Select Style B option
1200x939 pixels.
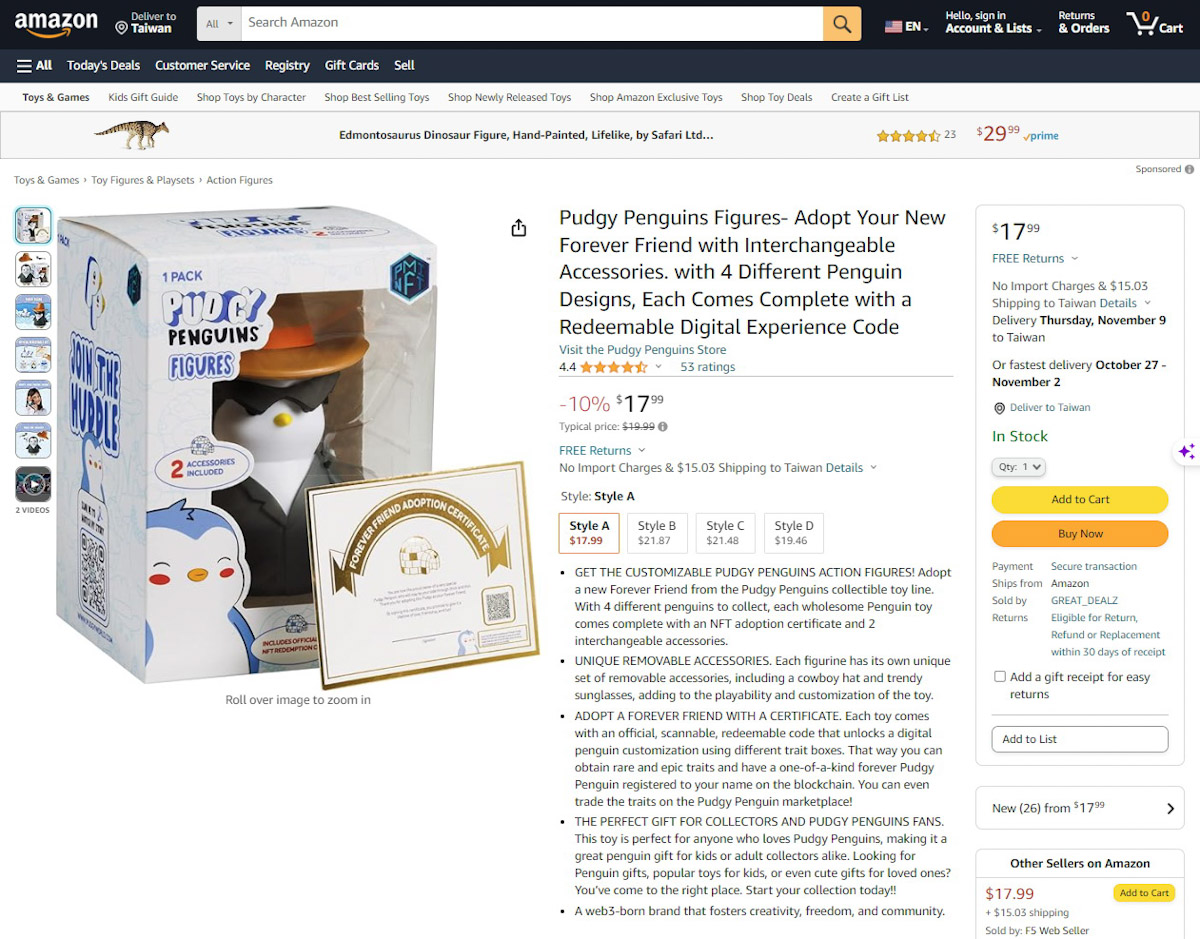point(657,533)
